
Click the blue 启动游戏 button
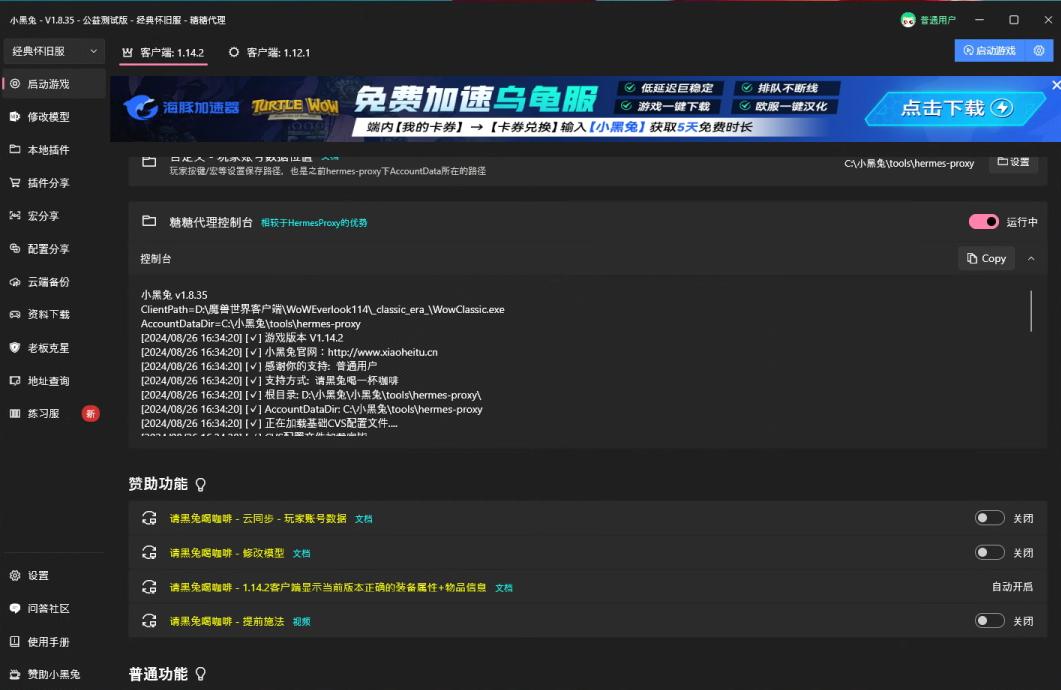[991, 51]
